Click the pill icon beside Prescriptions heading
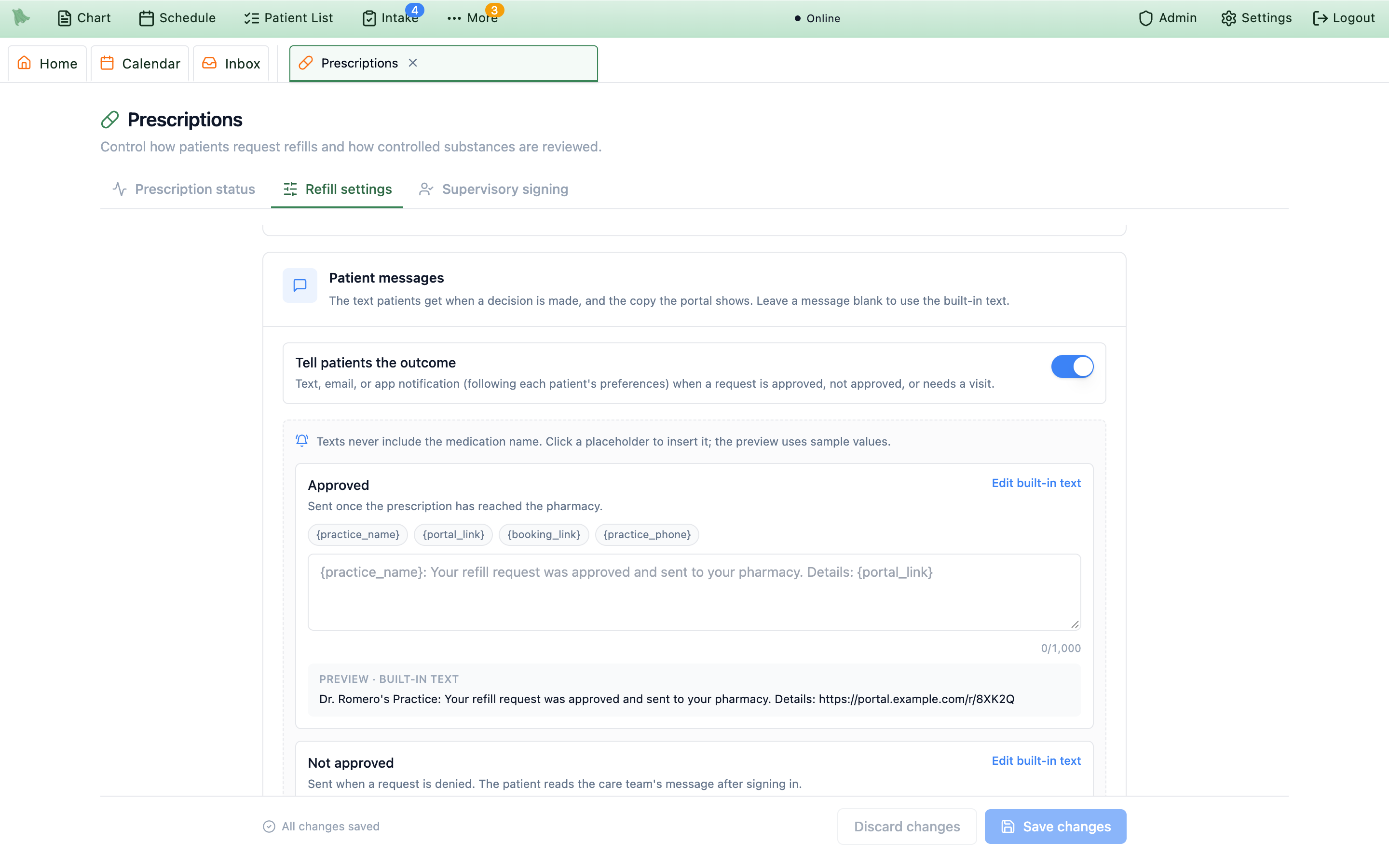The width and height of the screenshot is (1389, 868). tap(109, 120)
